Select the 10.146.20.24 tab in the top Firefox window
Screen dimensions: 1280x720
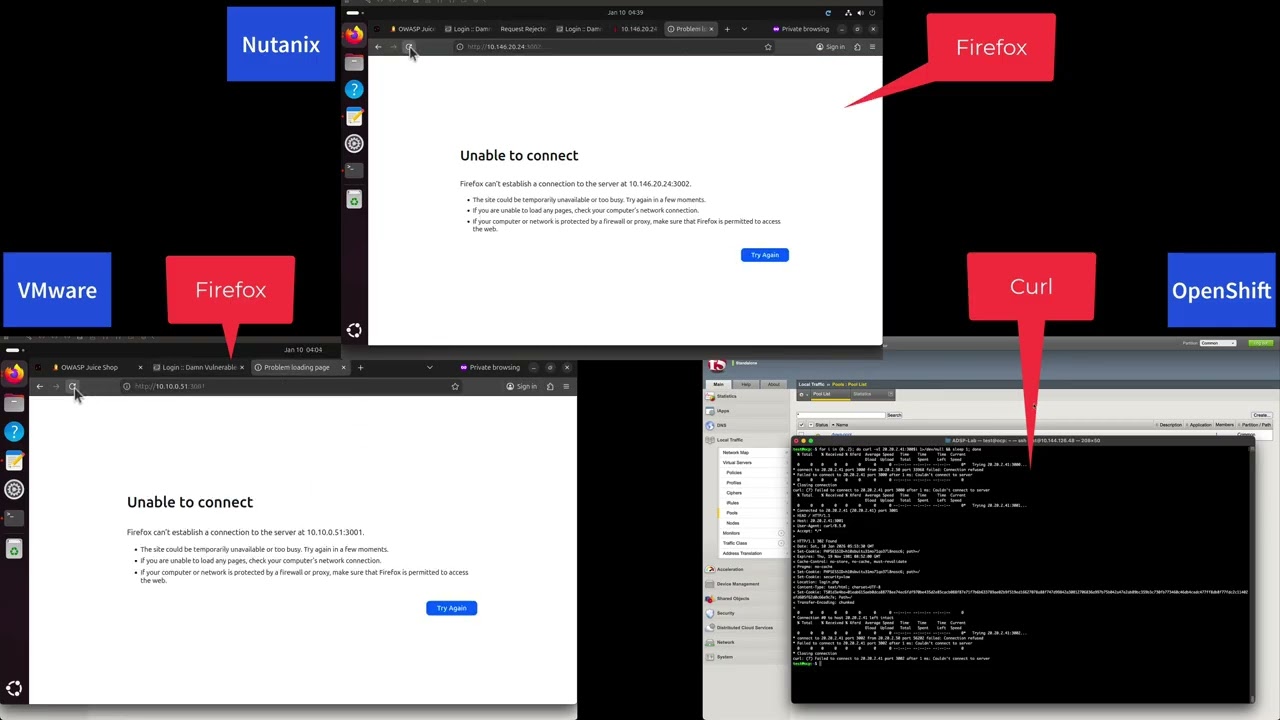(x=636, y=29)
